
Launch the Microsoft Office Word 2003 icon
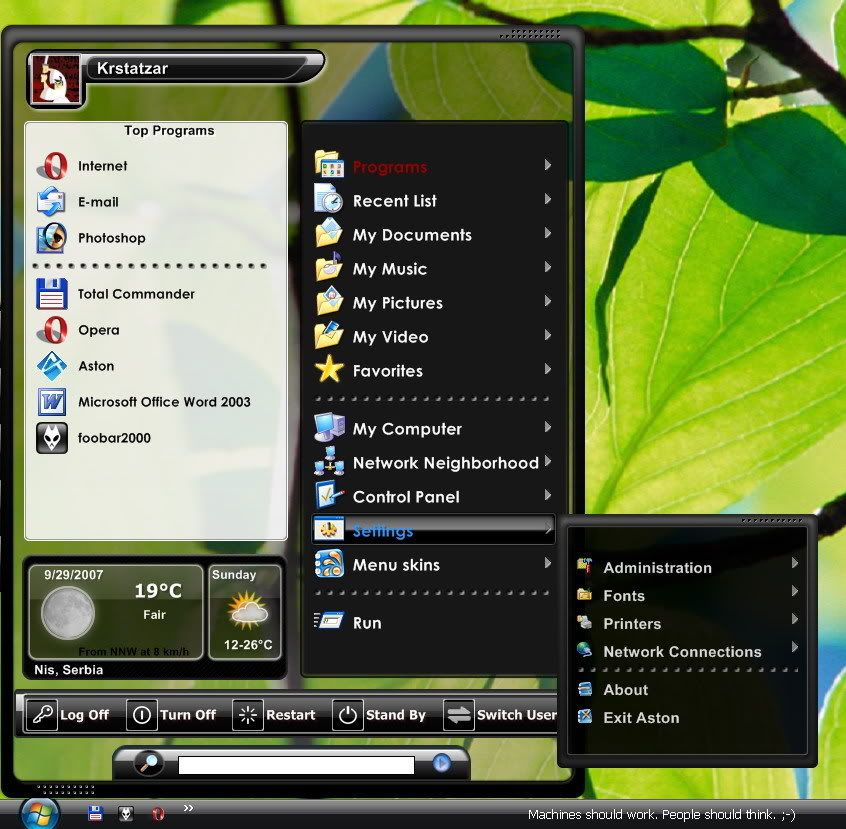[52, 402]
